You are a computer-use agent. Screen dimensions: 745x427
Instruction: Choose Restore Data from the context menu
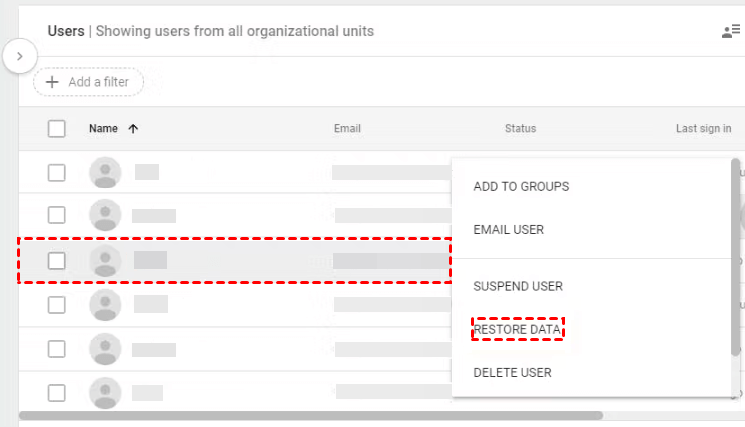[518, 329]
